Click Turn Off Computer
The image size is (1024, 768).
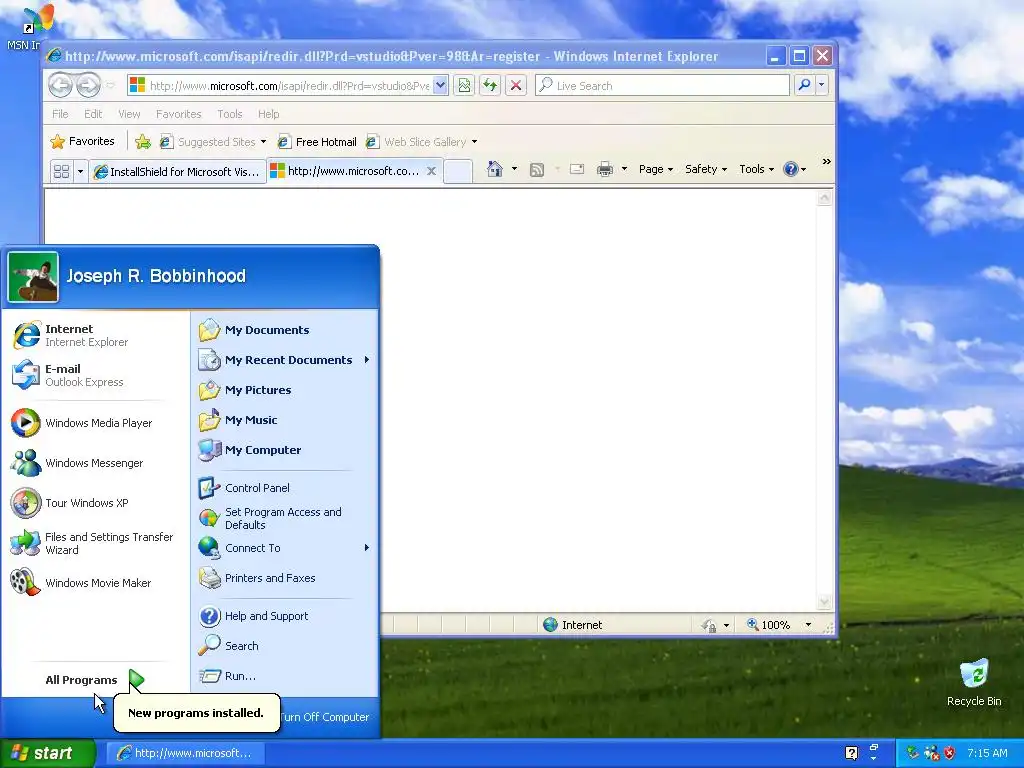pyautogui.click(x=325, y=716)
